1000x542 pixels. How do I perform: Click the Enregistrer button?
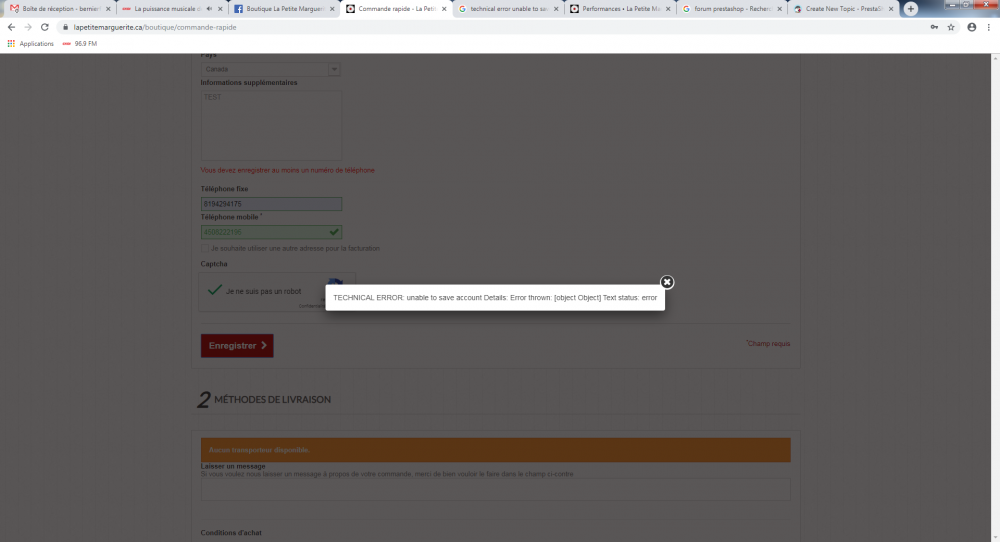tap(237, 346)
